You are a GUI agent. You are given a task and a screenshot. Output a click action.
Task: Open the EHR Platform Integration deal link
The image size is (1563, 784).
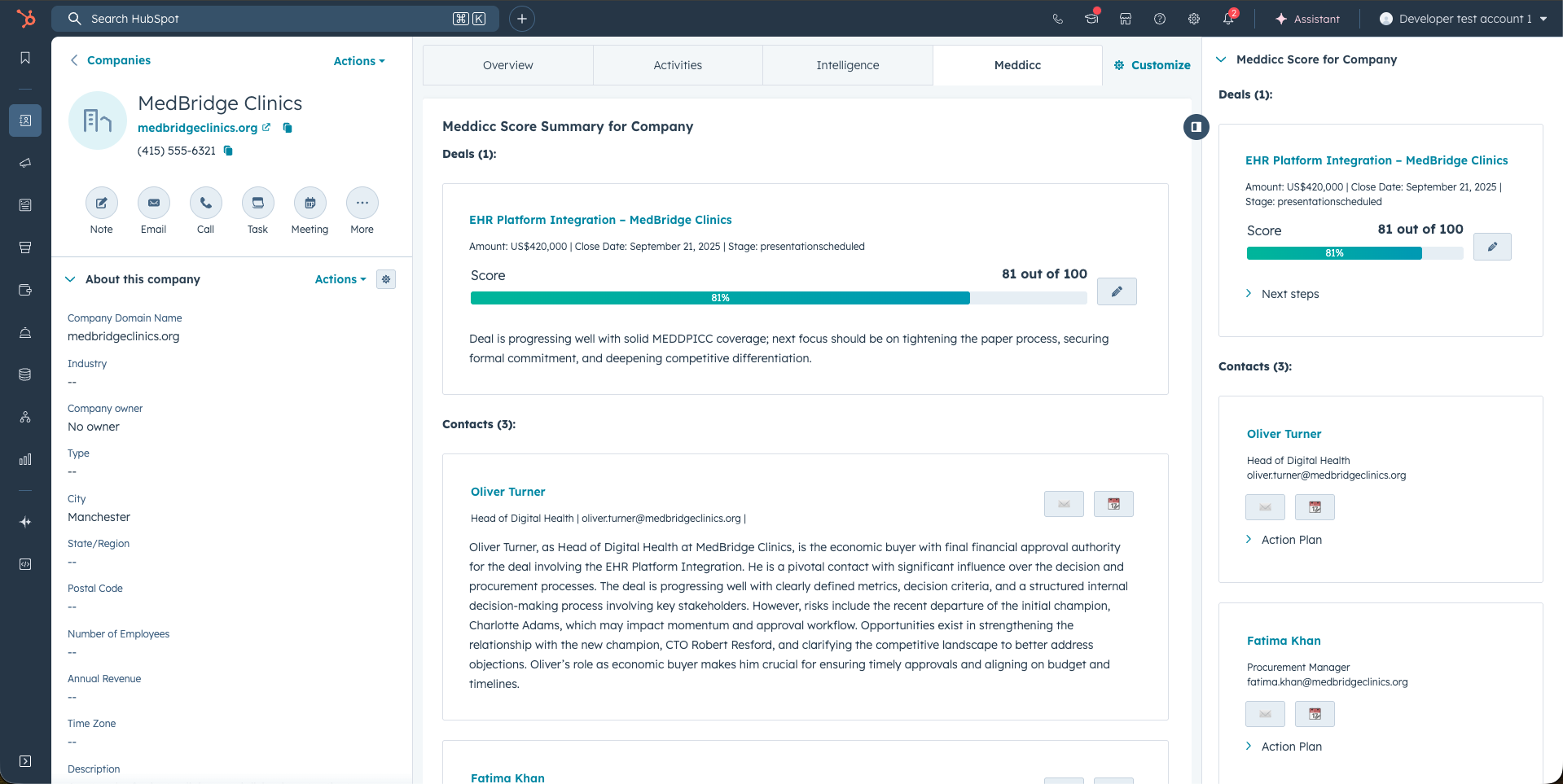600,220
